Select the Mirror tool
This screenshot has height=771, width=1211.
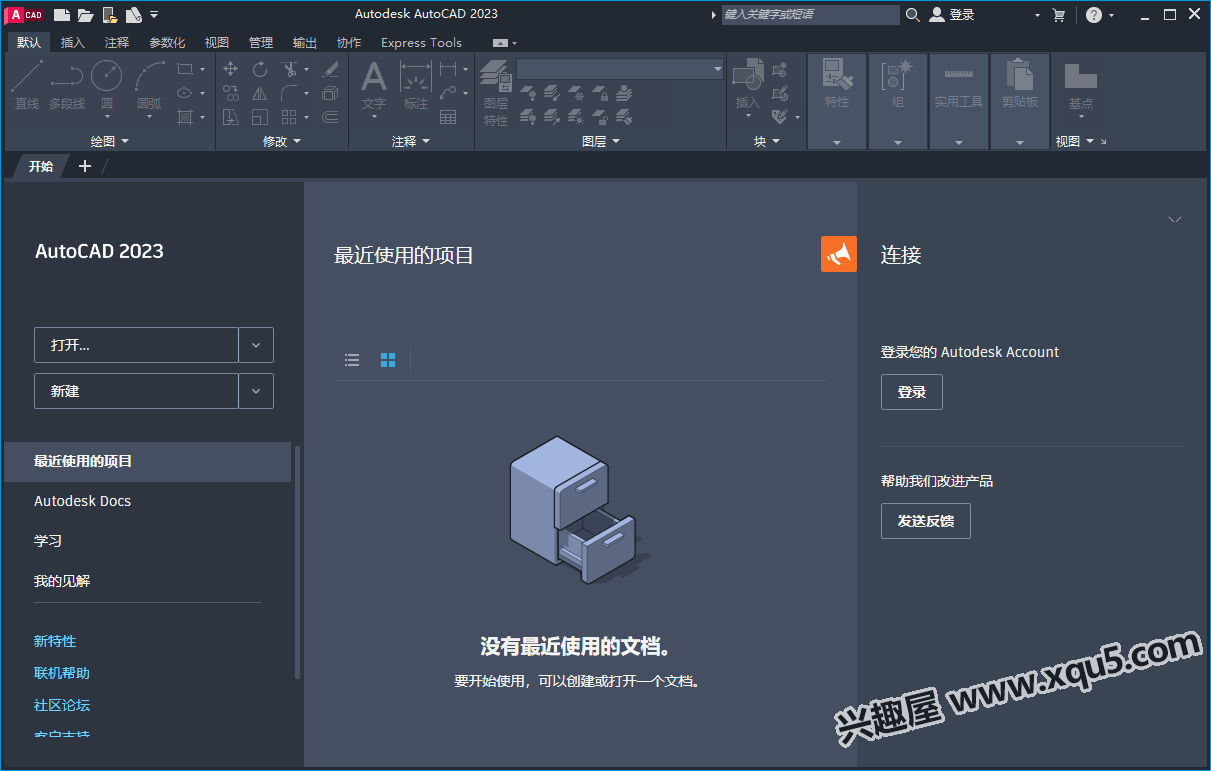260,93
